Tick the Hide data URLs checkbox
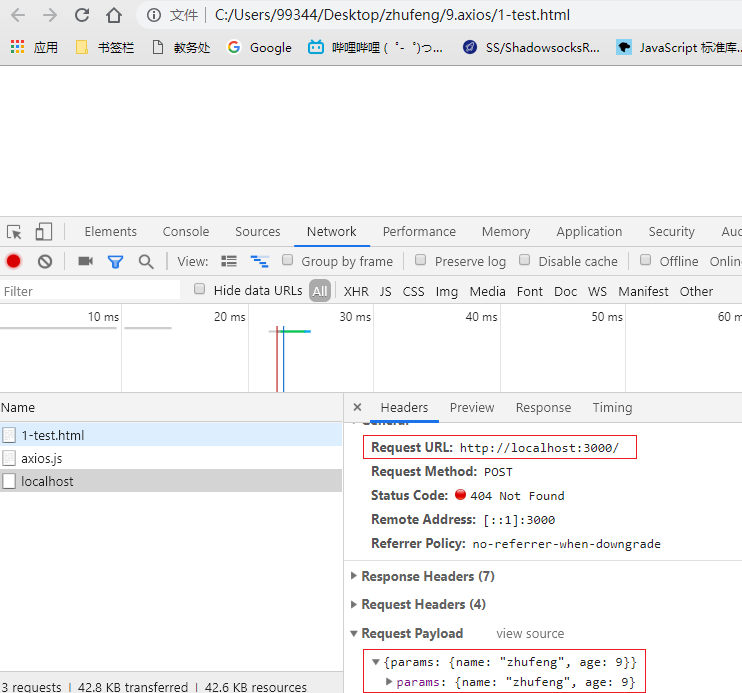This screenshot has width=742, height=693. [x=200, y=290]
